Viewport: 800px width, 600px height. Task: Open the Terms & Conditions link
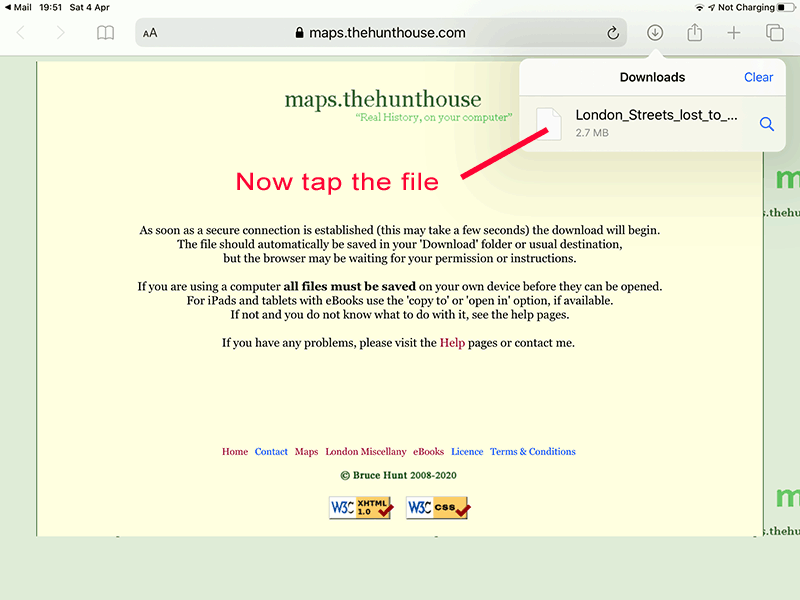533,452
